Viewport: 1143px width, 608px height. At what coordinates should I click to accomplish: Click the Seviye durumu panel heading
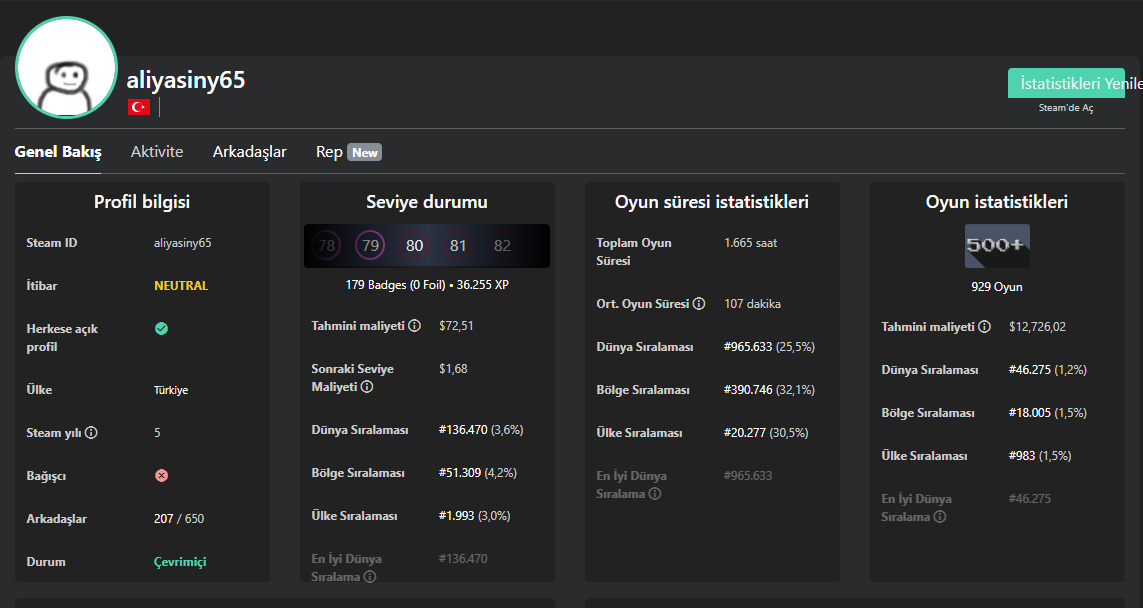[x=427, y=202]
